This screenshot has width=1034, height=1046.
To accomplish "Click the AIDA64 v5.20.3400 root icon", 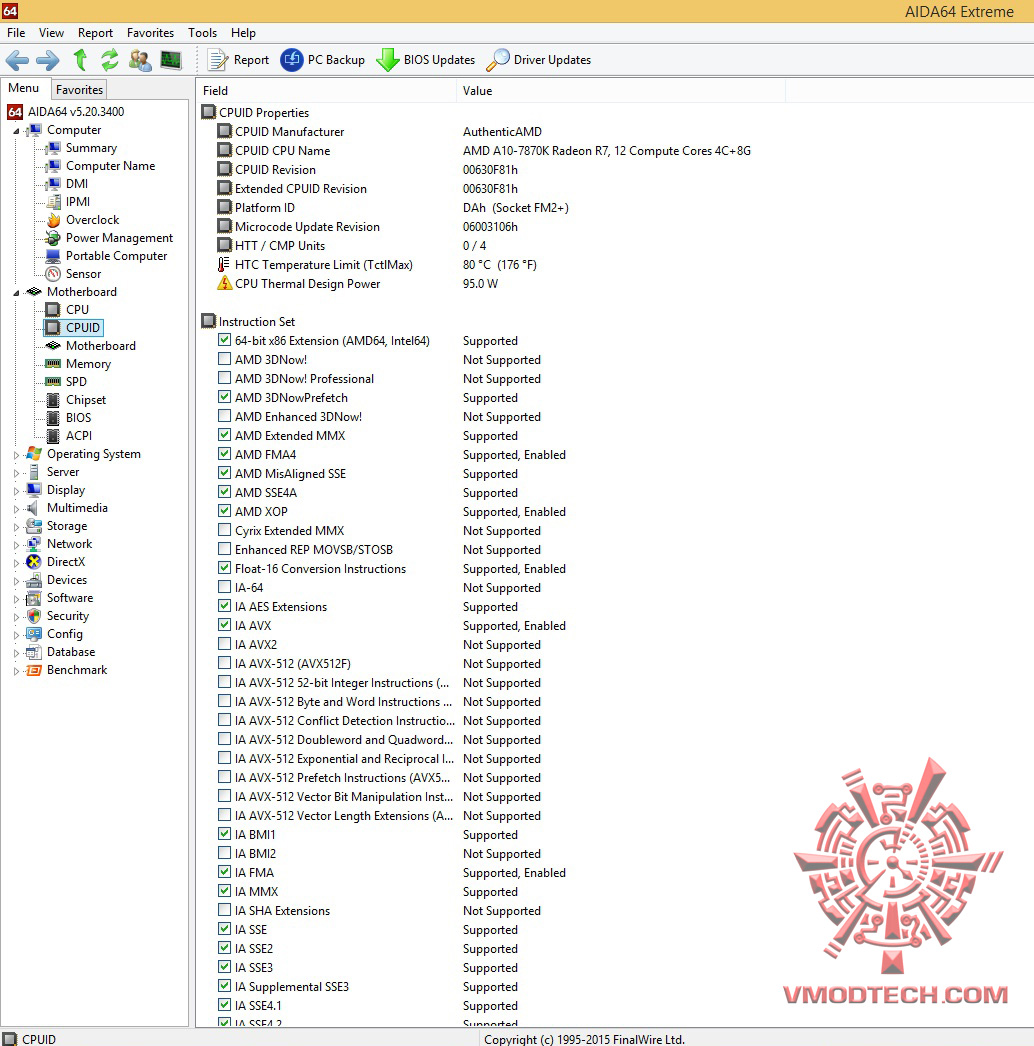I will tap(15, 112).
